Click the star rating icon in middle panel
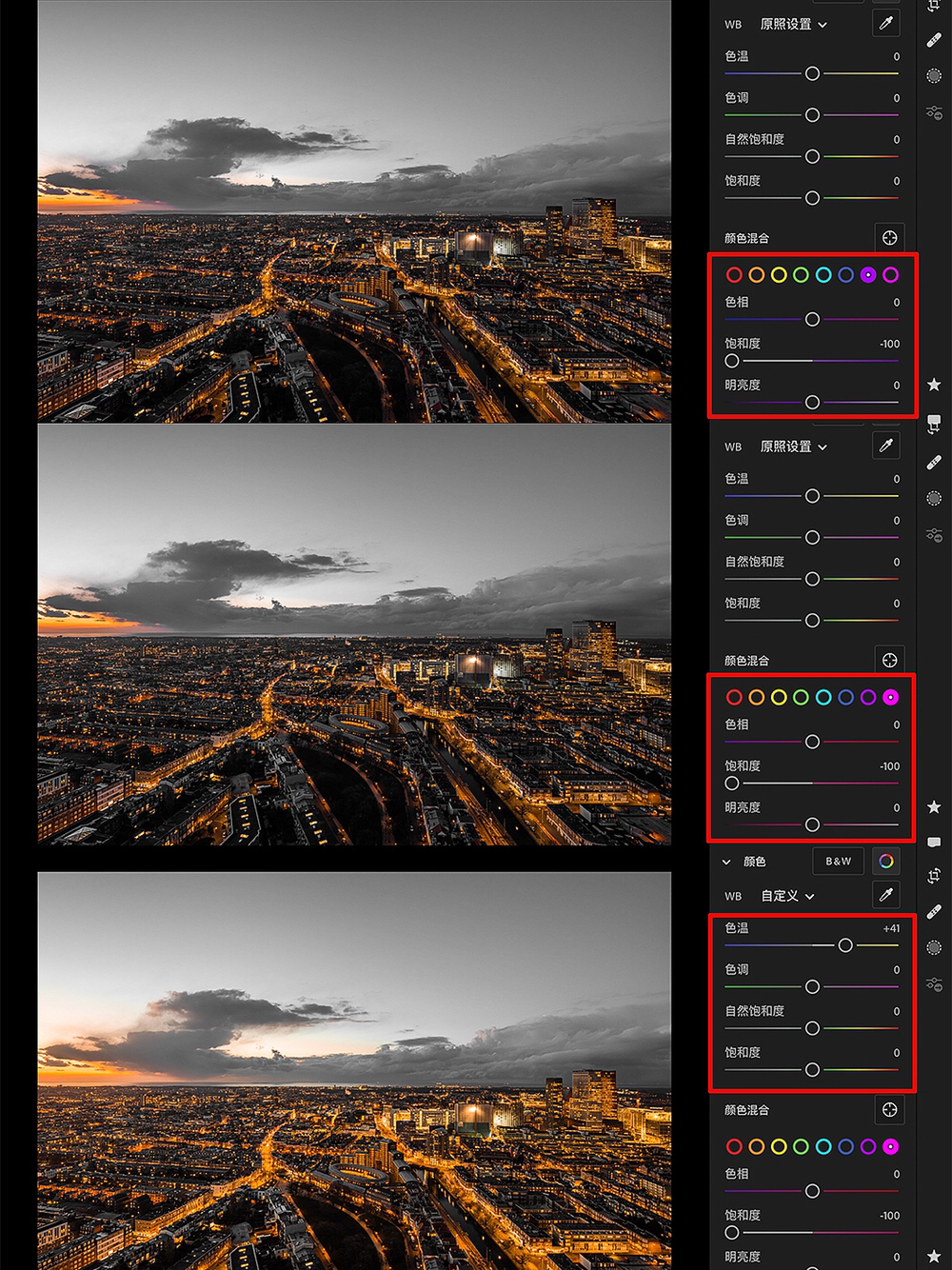 tap(934, 807)
